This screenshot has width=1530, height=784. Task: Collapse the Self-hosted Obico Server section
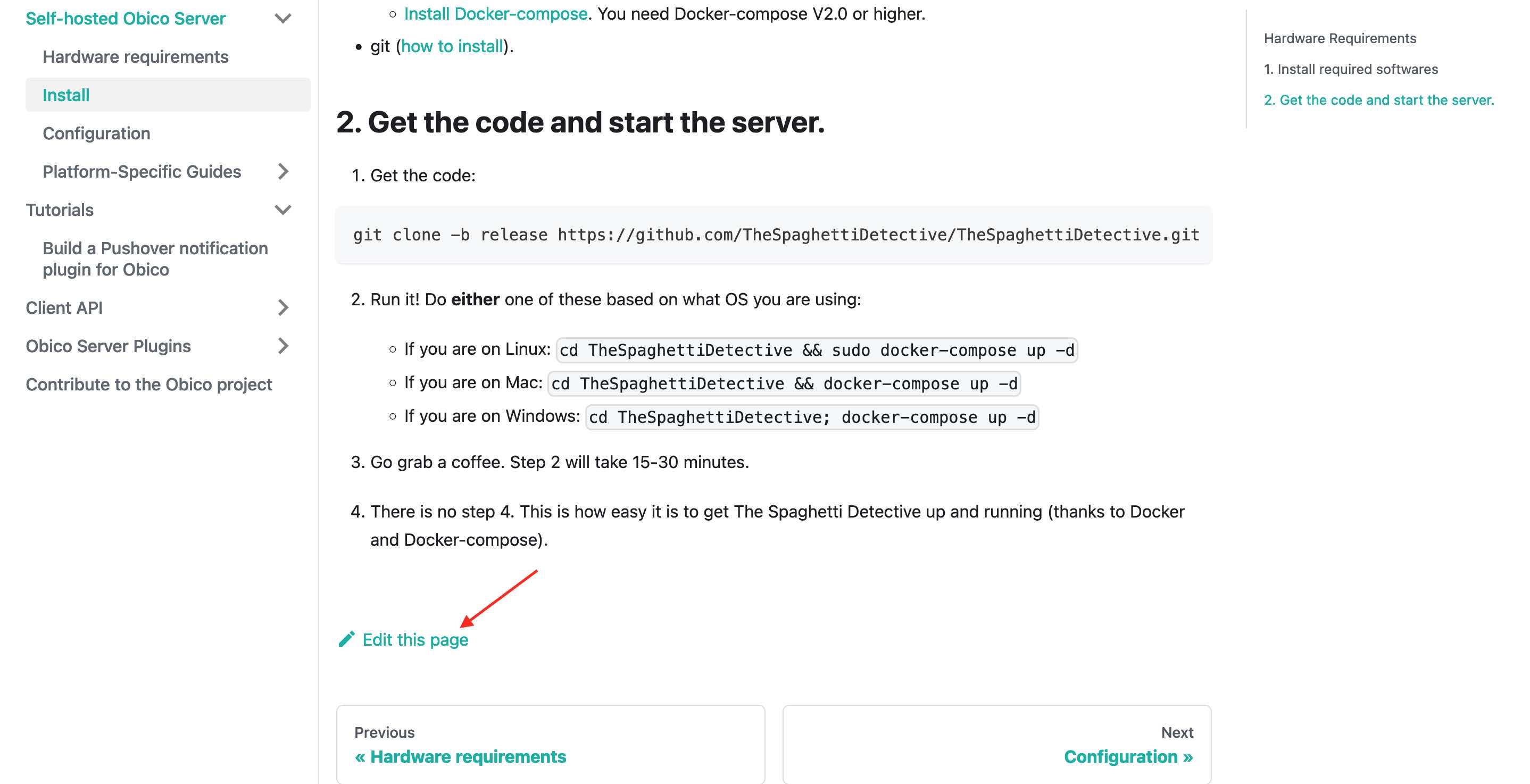click(284, 19)
